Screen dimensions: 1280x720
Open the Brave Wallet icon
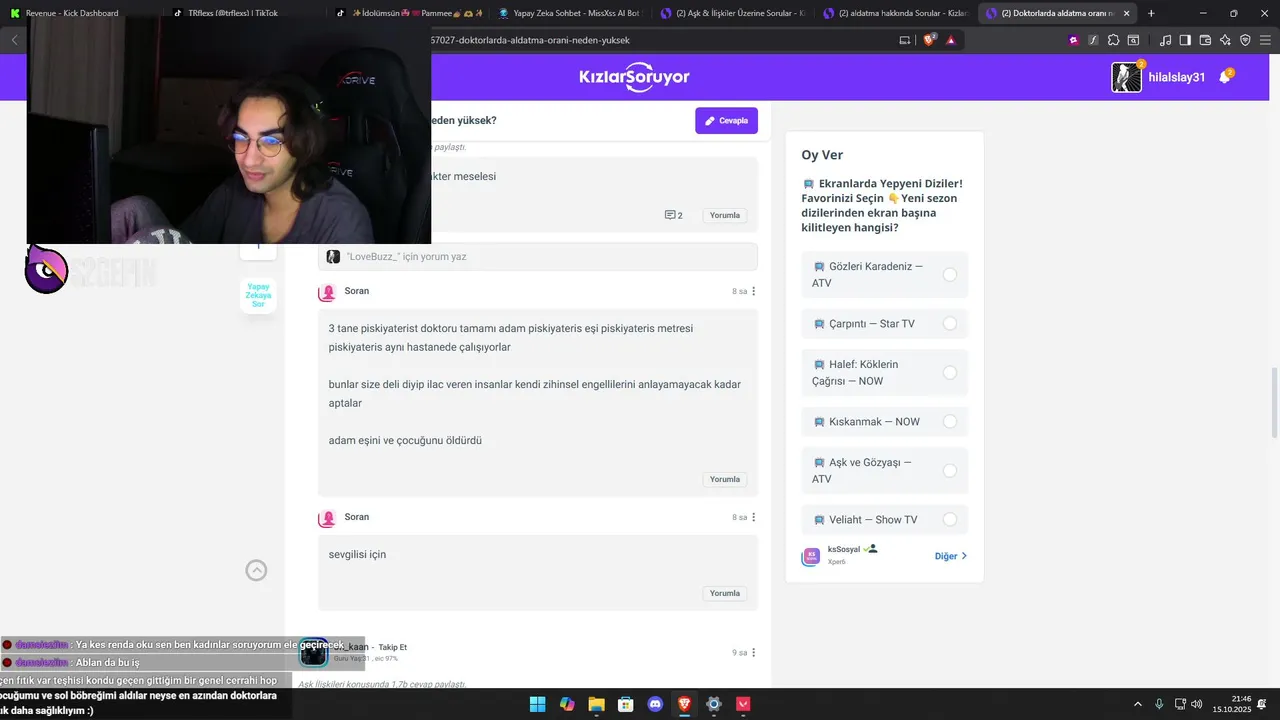(x=1205, y=40)
